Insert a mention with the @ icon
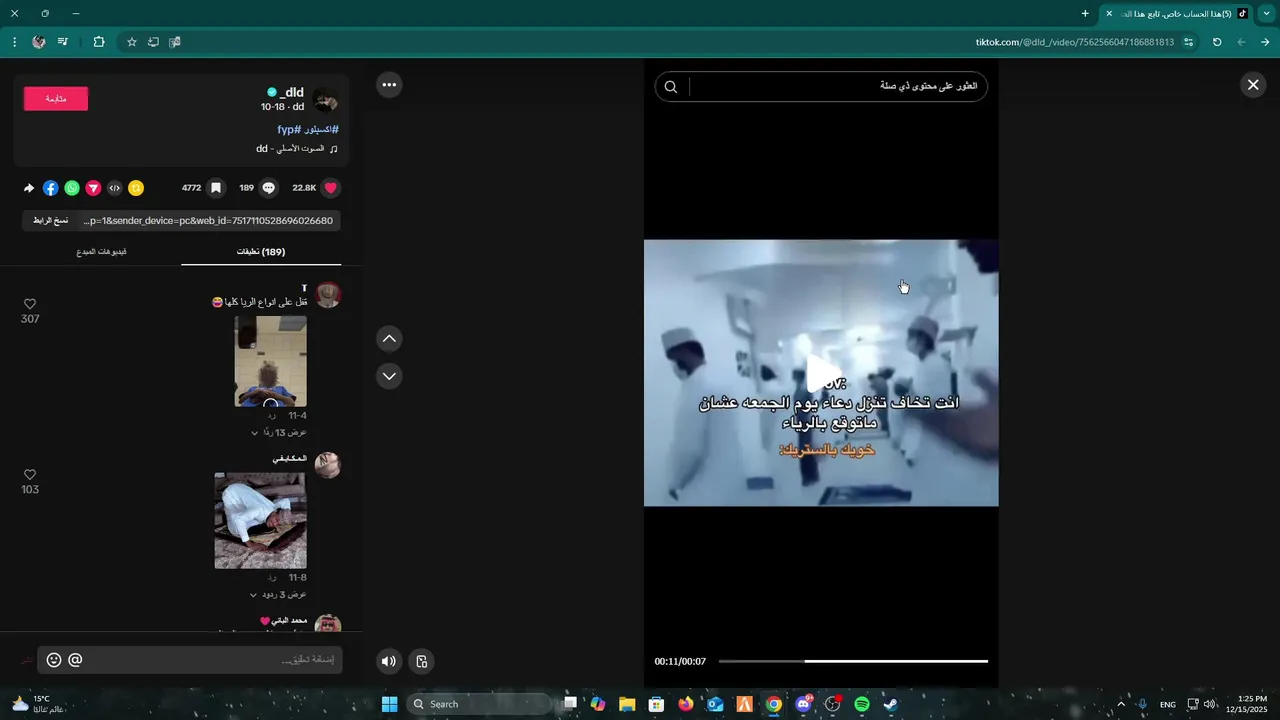The height and width of the screenshot is (720, 1280). click(75, 660)
